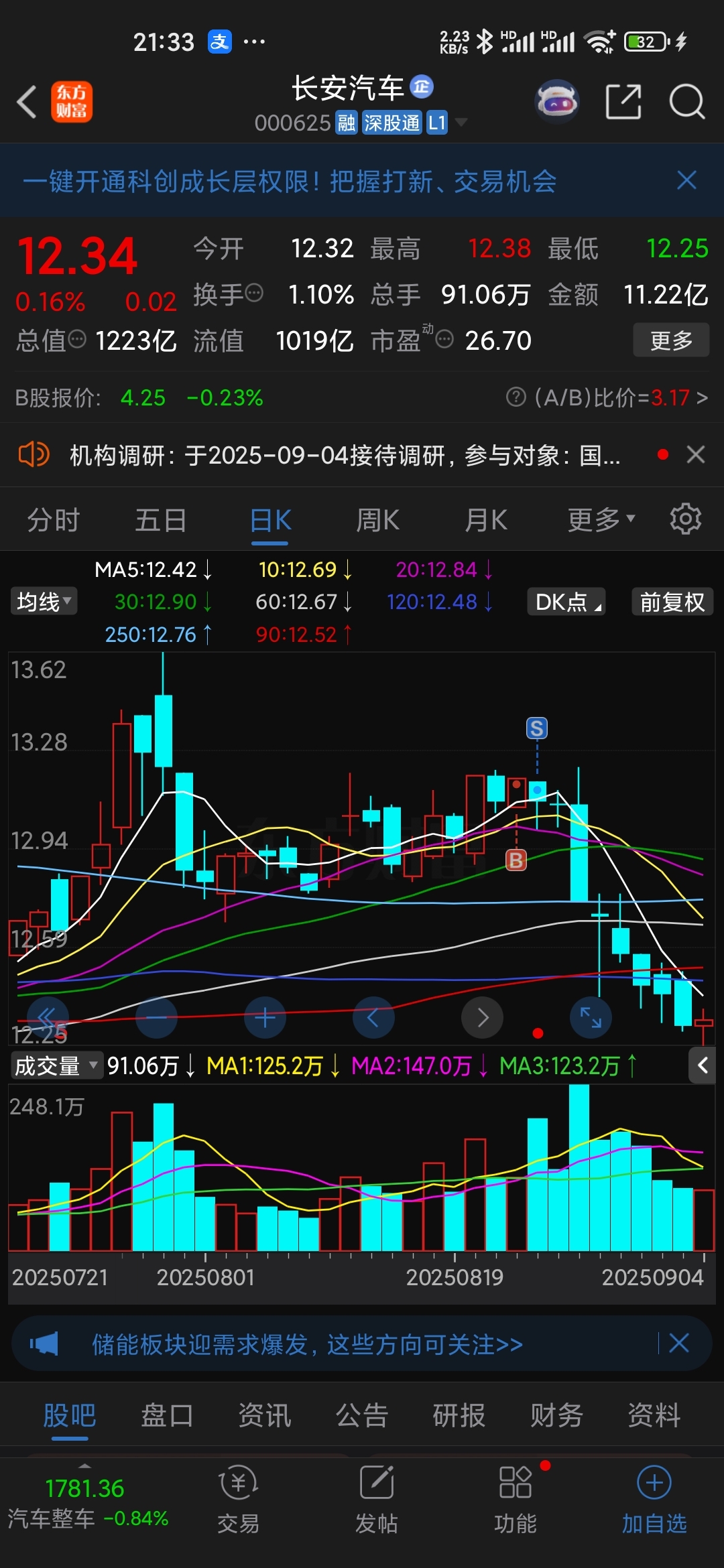Viewport: 724px width, 1568px height.
Task: Switch to the 盘口 tab
Action: [167, 1416]
